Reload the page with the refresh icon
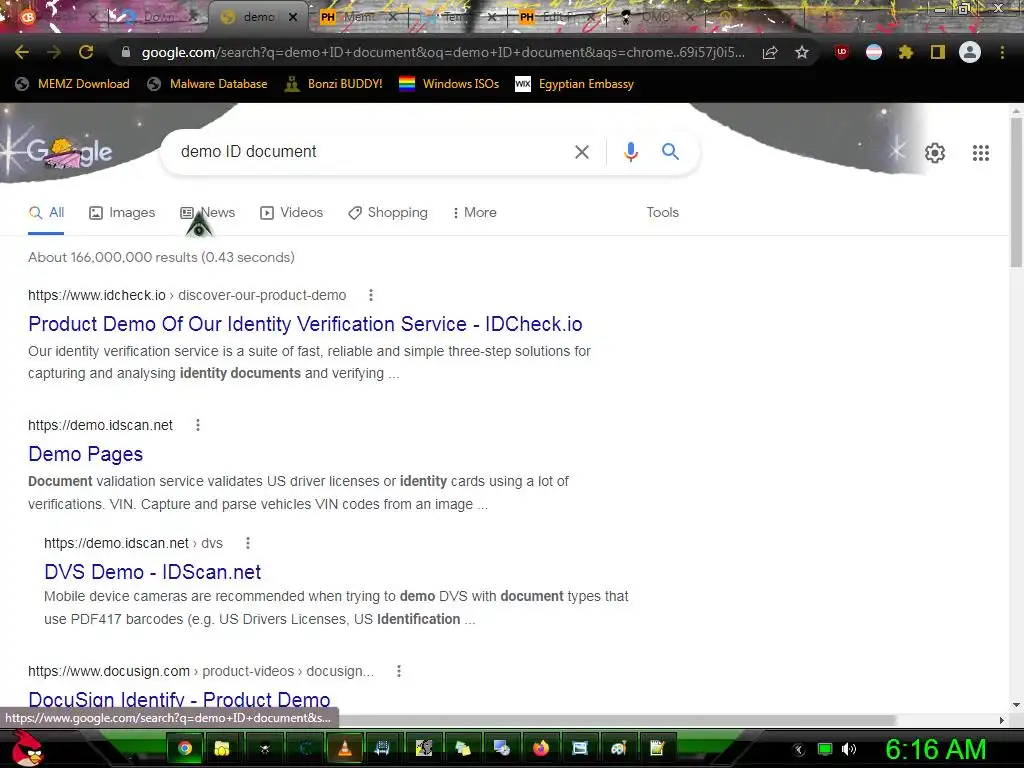 point(86,52)
